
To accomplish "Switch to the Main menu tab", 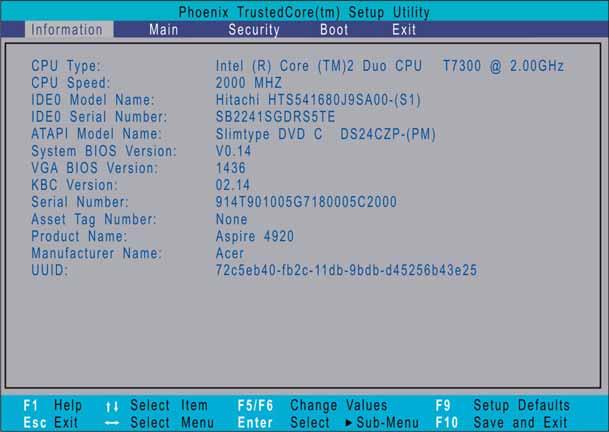I will pos(164,30).
